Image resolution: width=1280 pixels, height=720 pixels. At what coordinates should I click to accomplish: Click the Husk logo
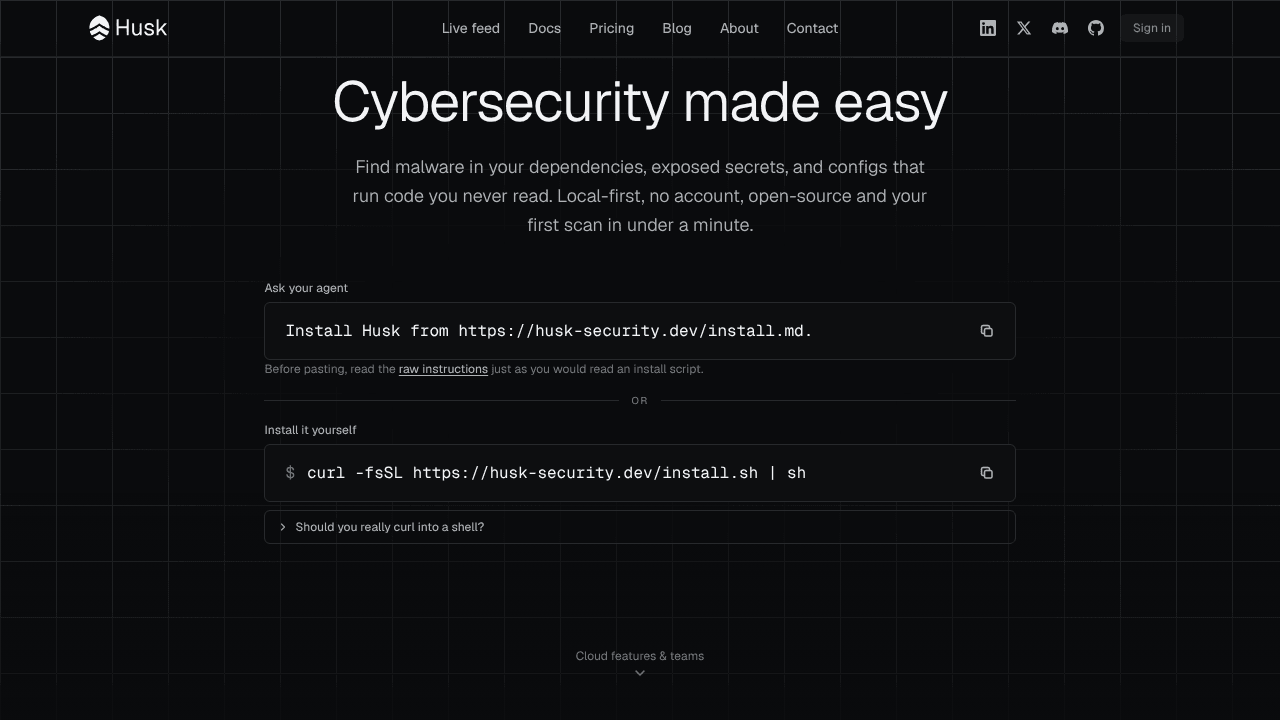[128, 28]
